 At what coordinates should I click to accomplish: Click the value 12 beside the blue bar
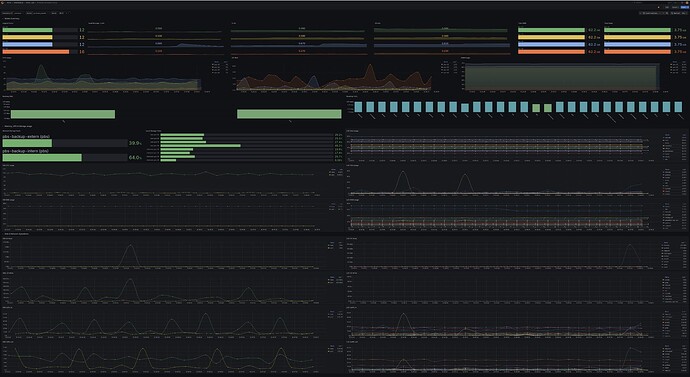[81, 44]
